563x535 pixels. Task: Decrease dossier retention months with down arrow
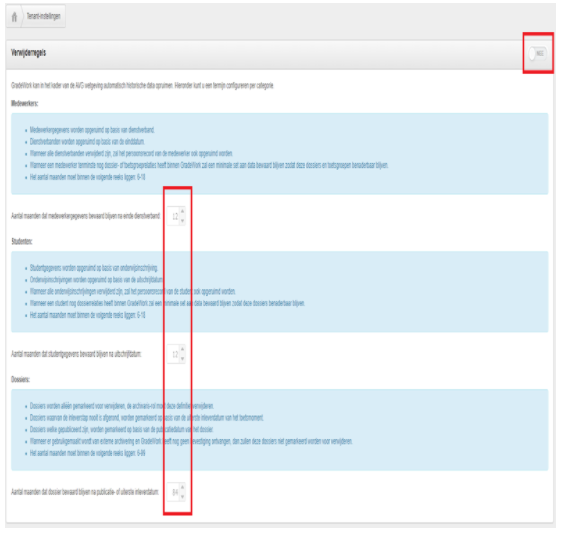[x=182, y=496]
